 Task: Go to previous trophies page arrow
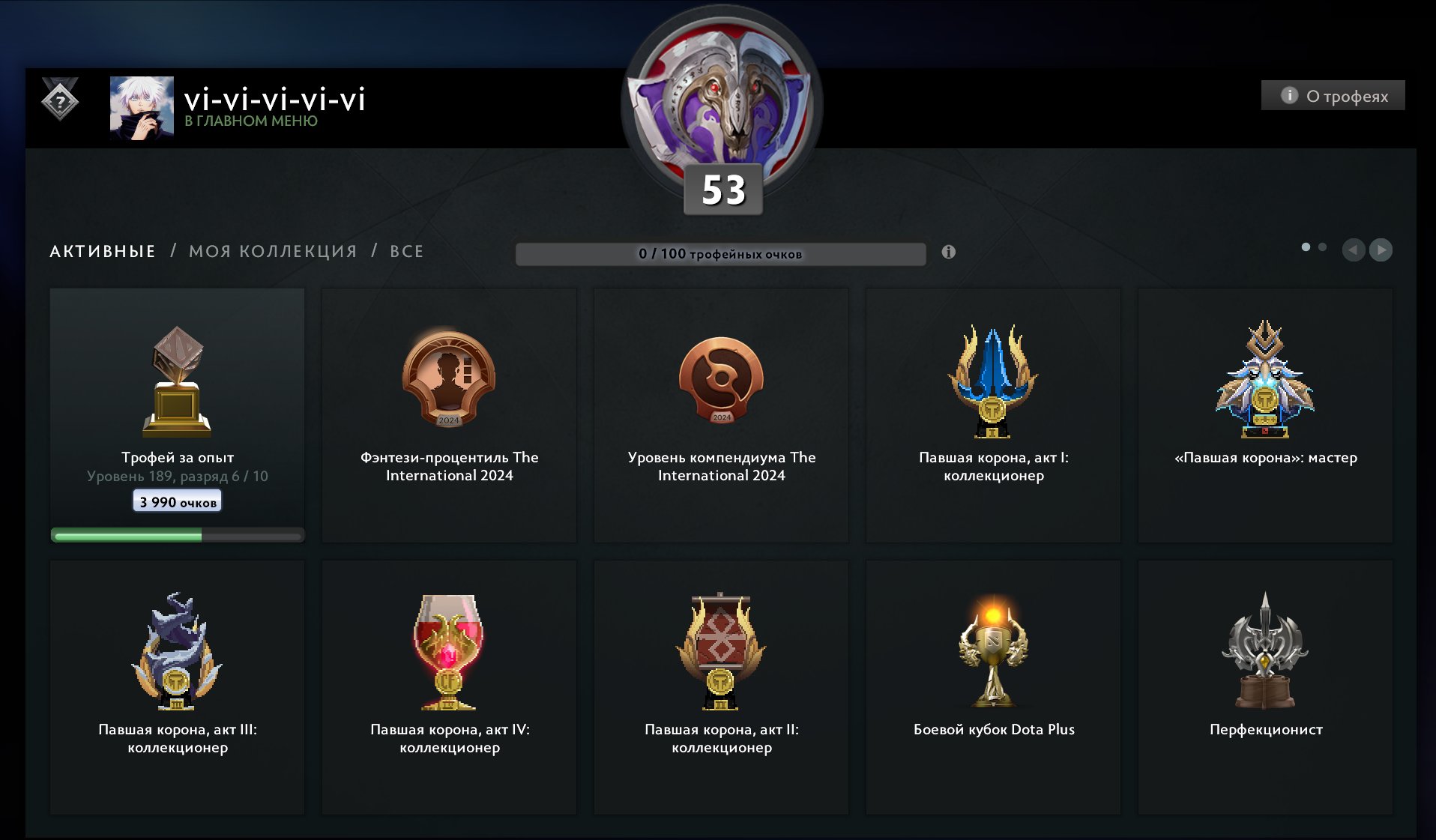click(1353, 250)
